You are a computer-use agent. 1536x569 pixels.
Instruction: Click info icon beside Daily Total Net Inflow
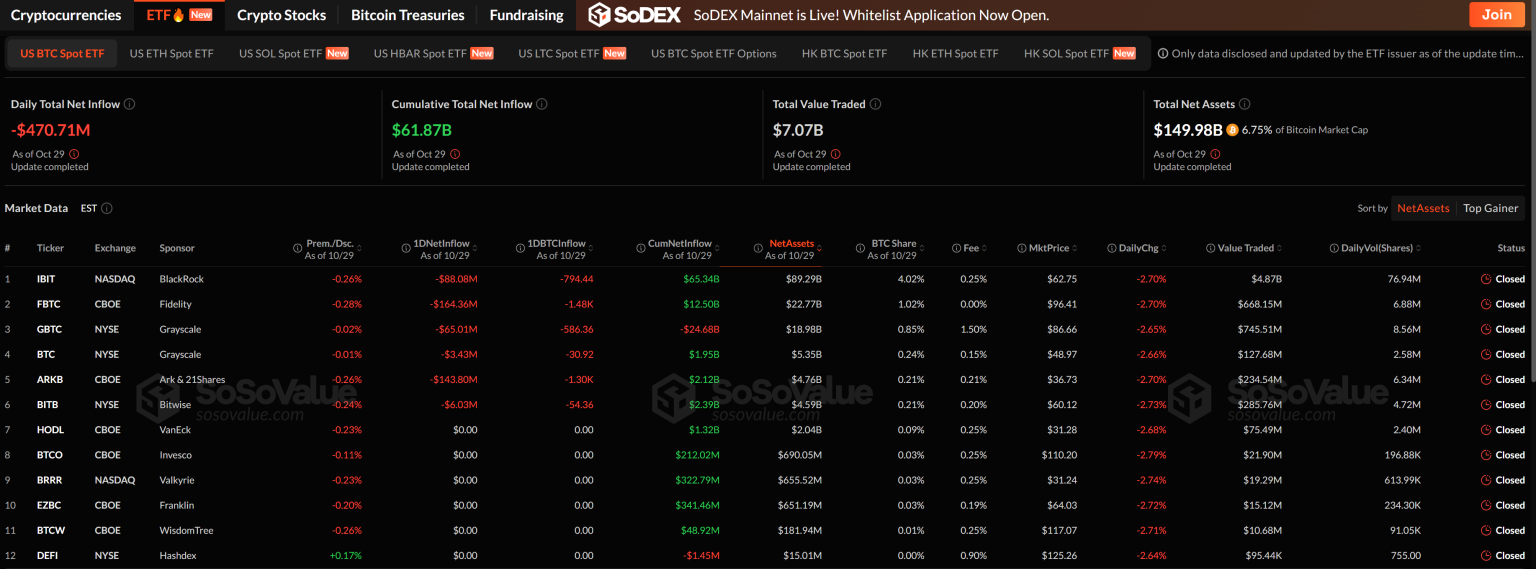tap(130, 104)
